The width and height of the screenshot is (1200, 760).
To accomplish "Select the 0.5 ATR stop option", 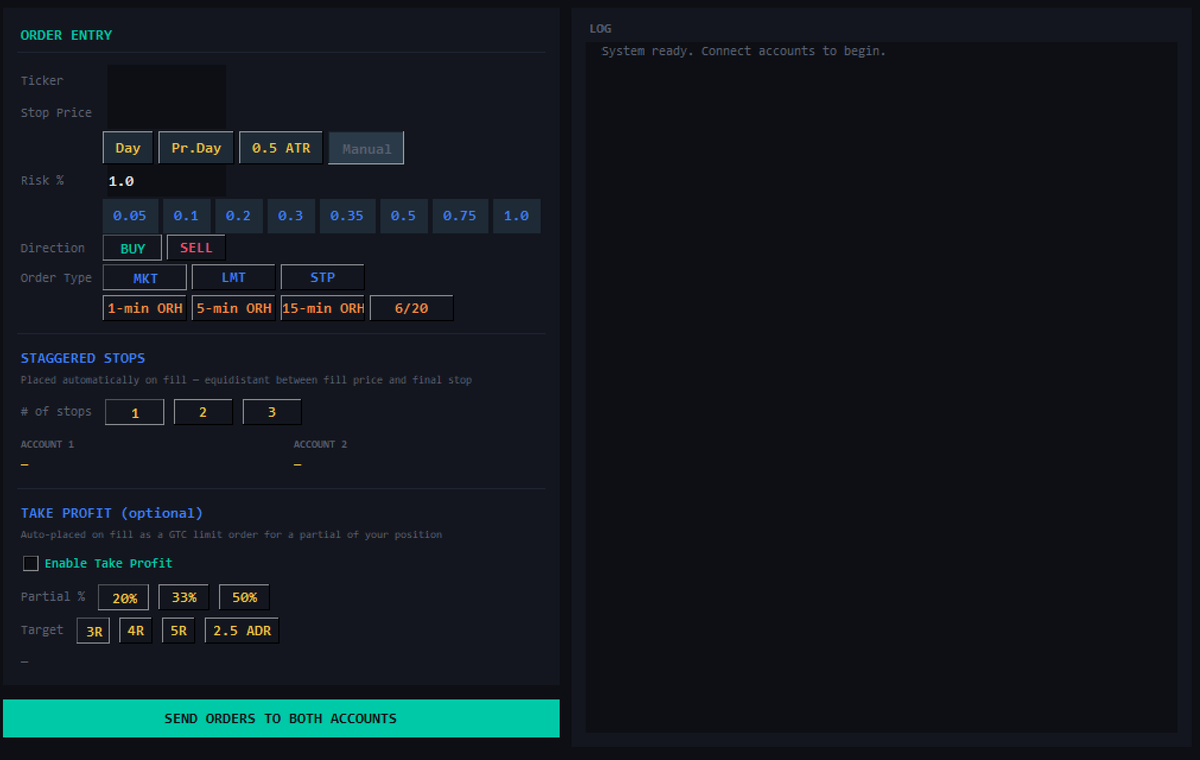I will [x=281, y=148].
